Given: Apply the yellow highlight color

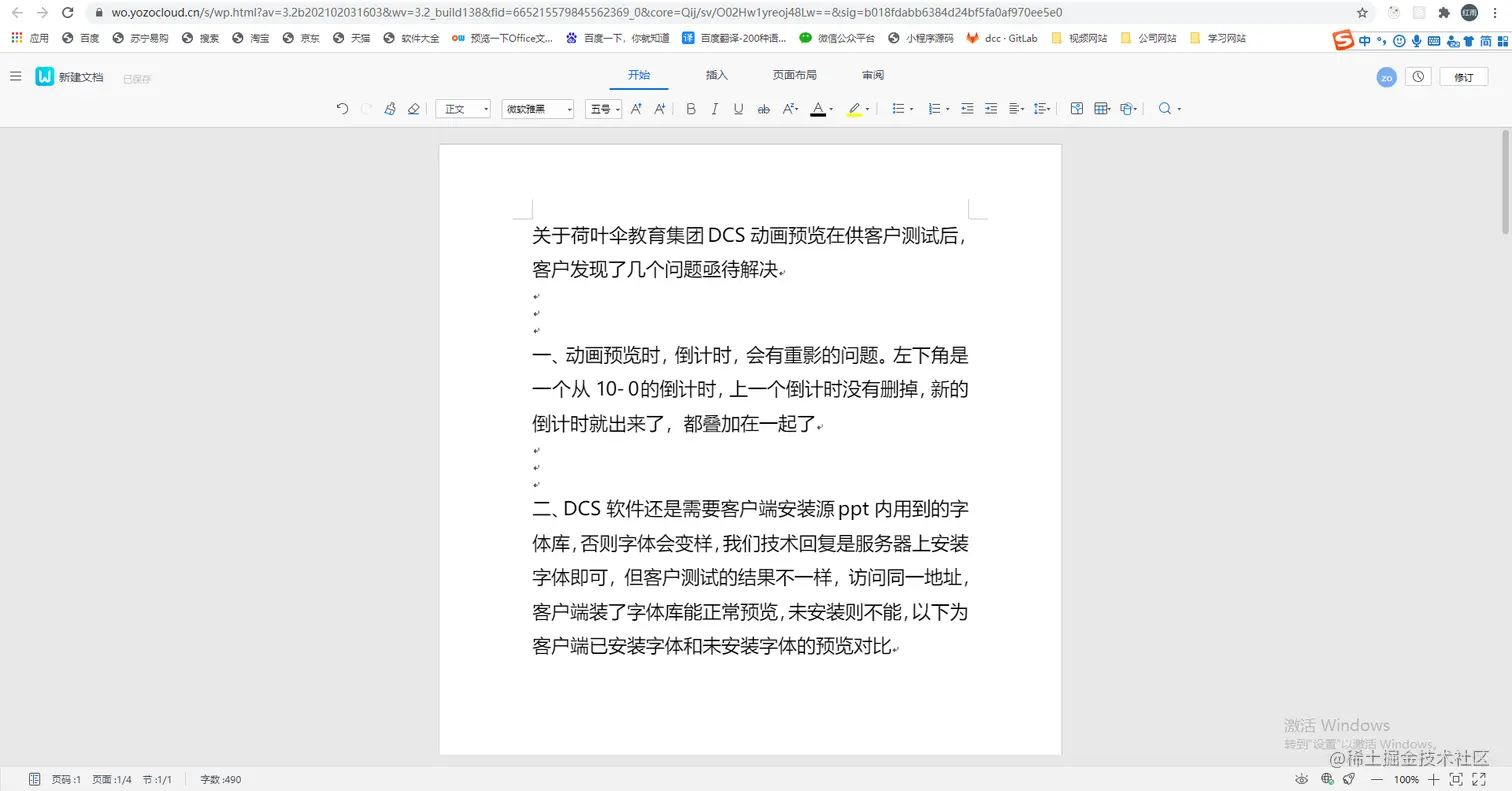Looking at the screenshot, I should tap(853, 109).
